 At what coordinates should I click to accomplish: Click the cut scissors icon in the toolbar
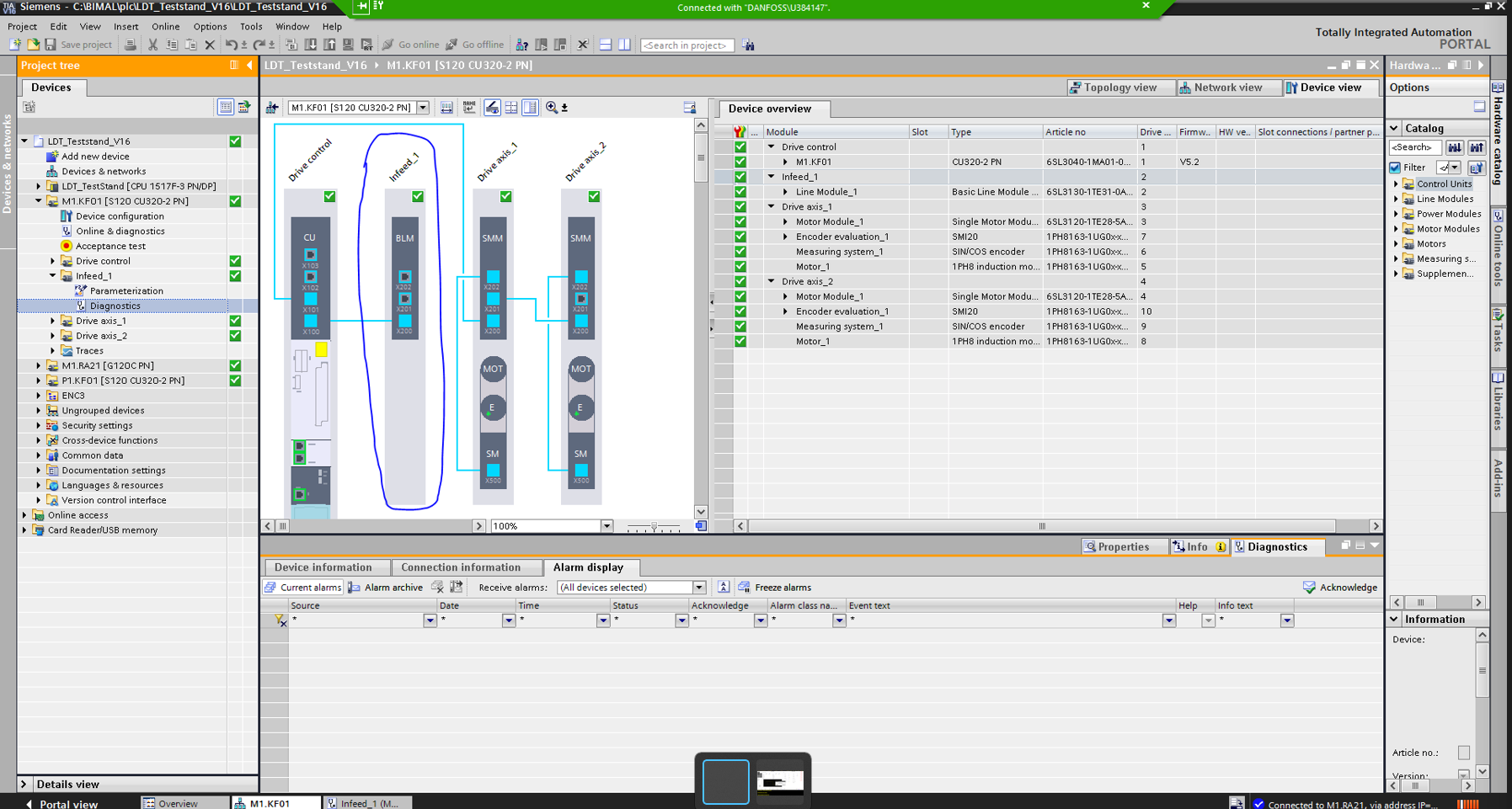click(152, 45)
